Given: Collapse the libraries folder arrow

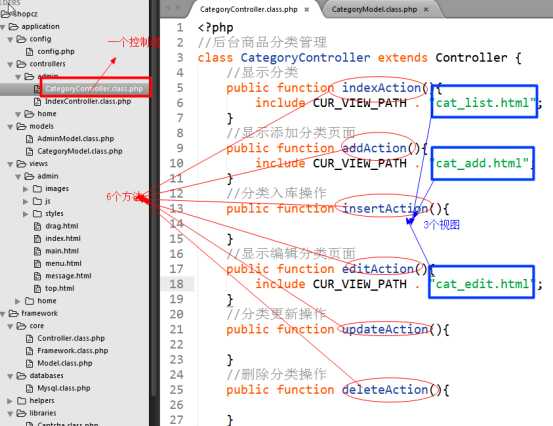Looking at the screenshot, I should tap(11, 413).
